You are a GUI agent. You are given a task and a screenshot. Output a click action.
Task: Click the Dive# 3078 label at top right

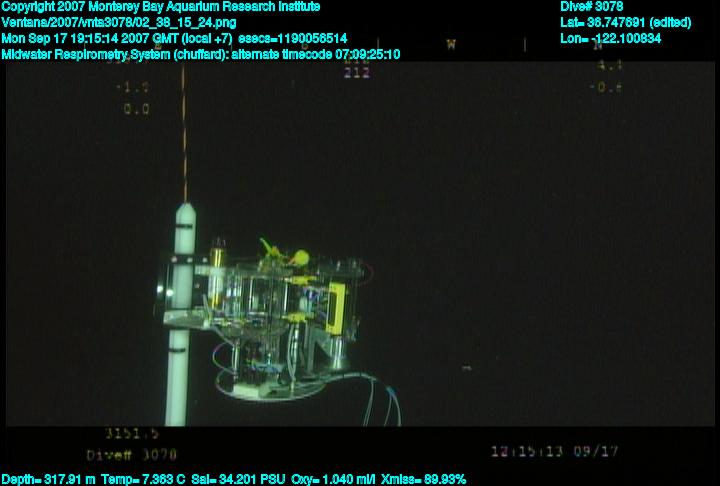[592, 7]
